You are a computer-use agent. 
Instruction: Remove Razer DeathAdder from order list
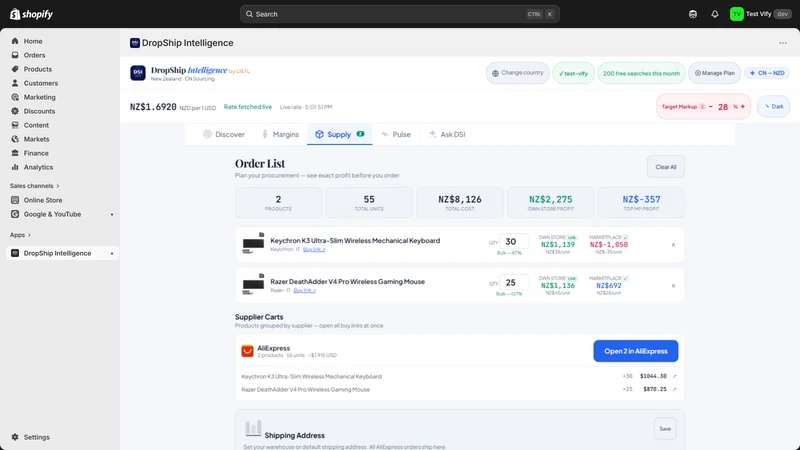[673, 286]
